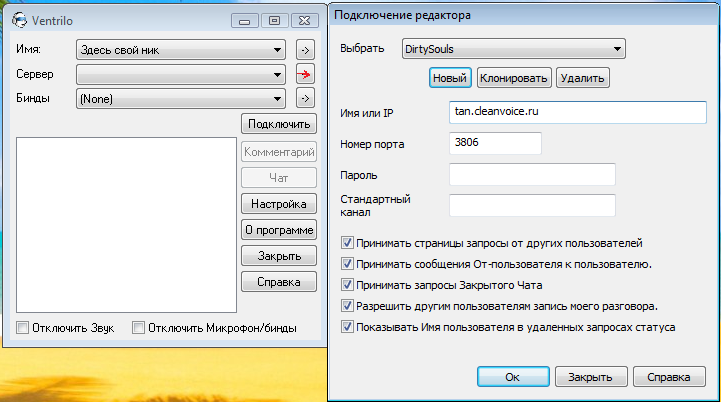Image resolution: width=721 pixels, height=402 pixels.
Task: Focus the empty Пароль field
Action: [532, 174]
